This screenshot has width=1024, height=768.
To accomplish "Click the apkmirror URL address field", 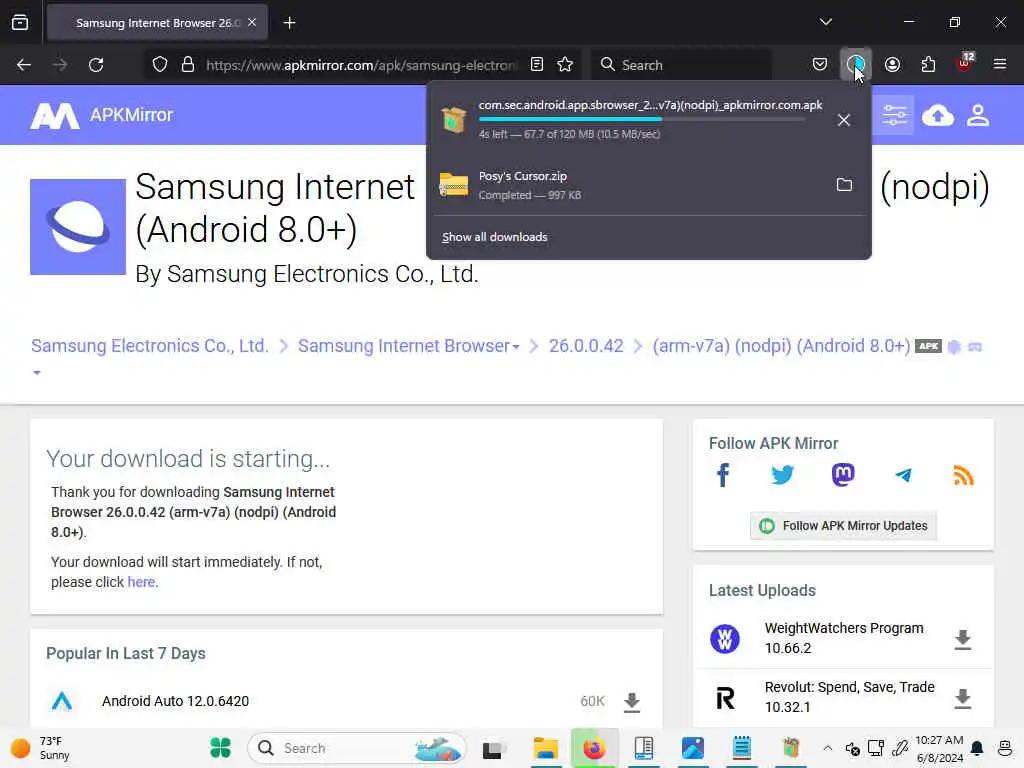I will [361, 65].
